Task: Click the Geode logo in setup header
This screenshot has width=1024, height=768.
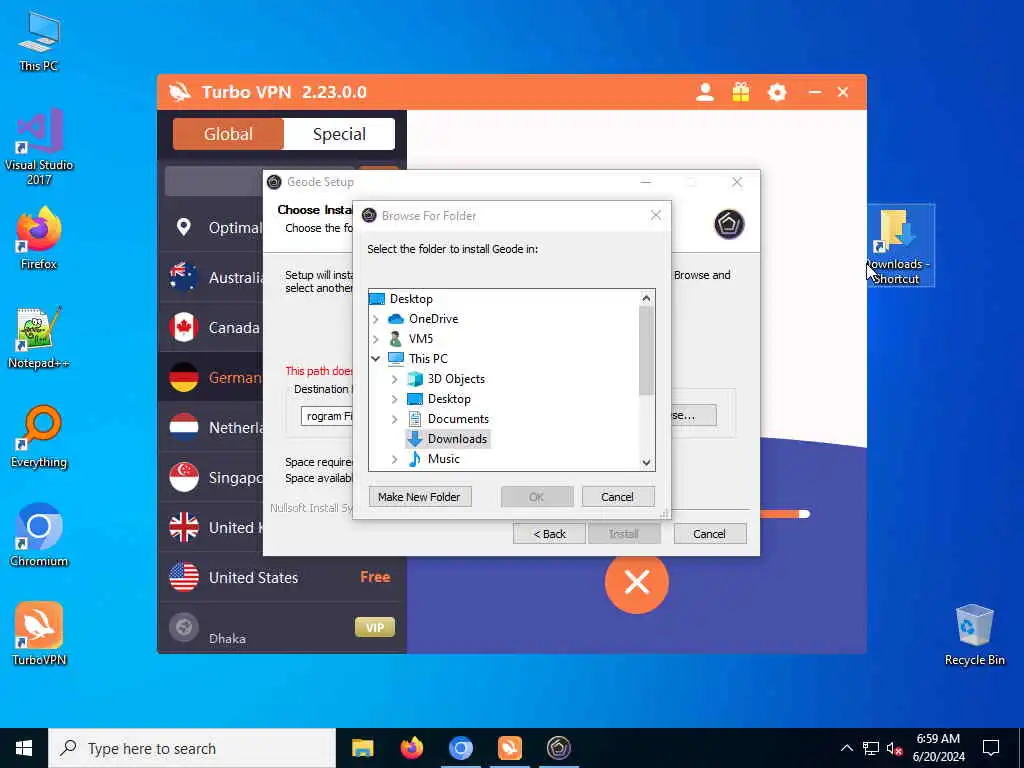Action: pyautogui.click(x=729, y=225)
